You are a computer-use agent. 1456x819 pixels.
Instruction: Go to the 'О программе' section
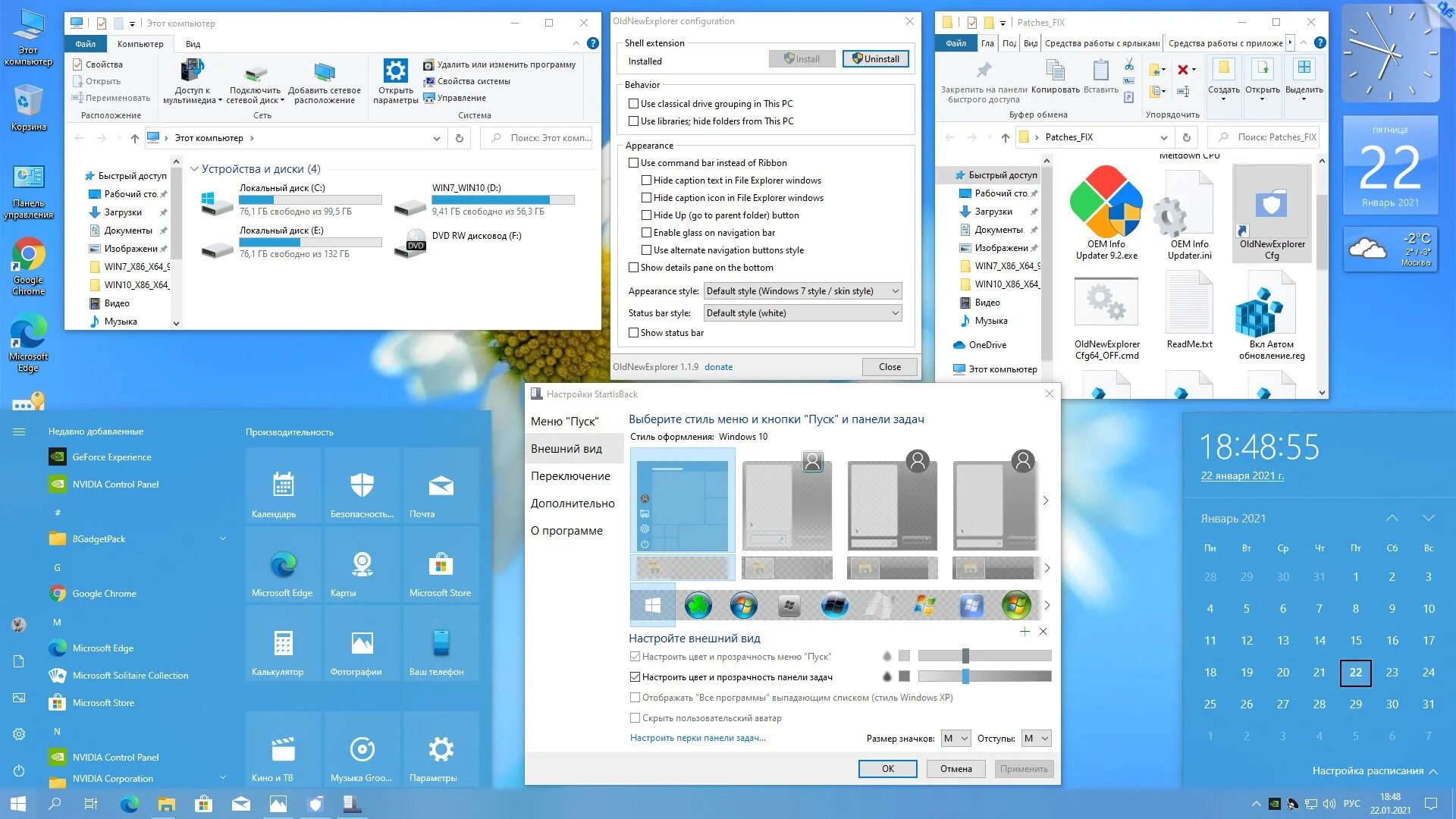[x=566, y=531]
